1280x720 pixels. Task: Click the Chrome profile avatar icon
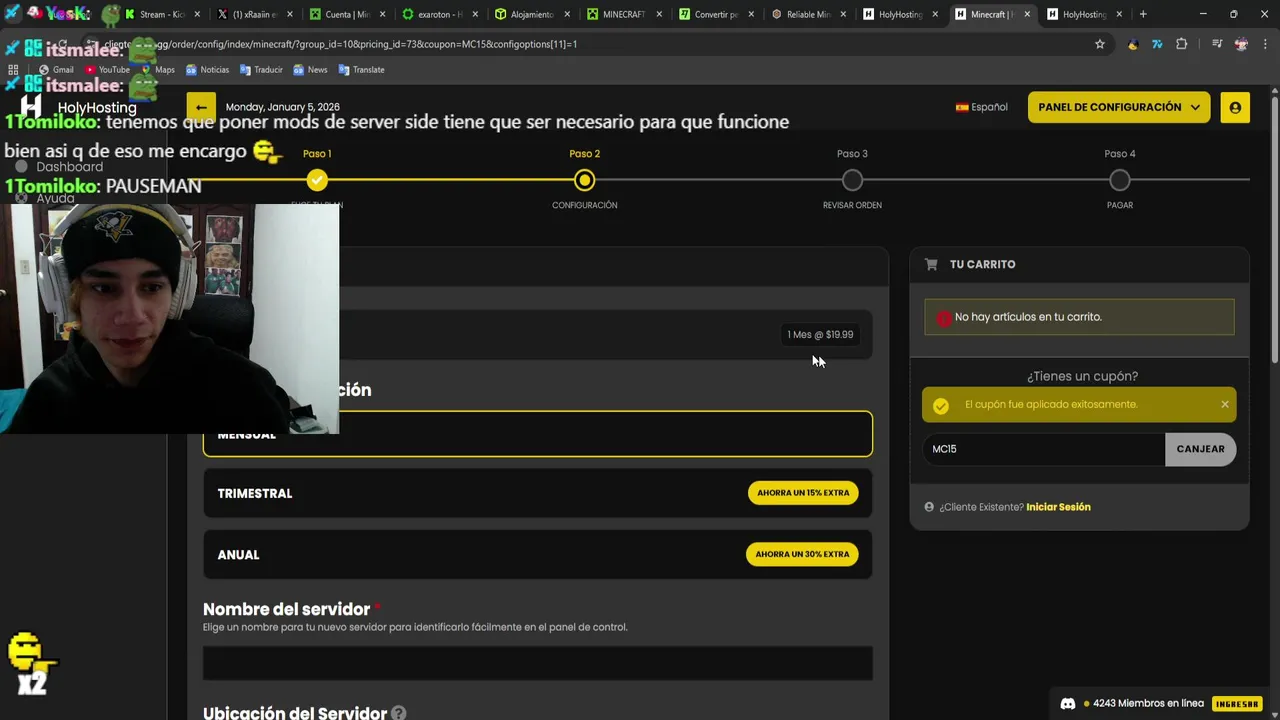(1241, 44)
